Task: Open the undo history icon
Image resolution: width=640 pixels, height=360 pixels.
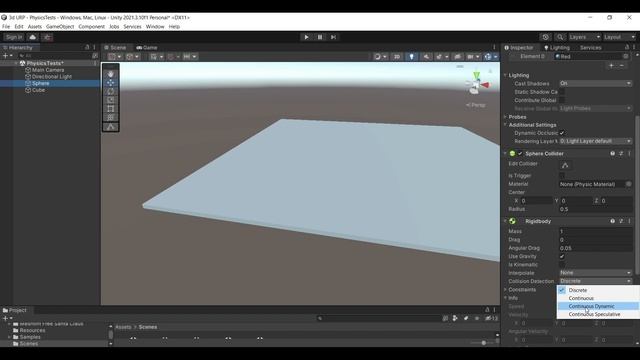Action: (x=546, y=37)
